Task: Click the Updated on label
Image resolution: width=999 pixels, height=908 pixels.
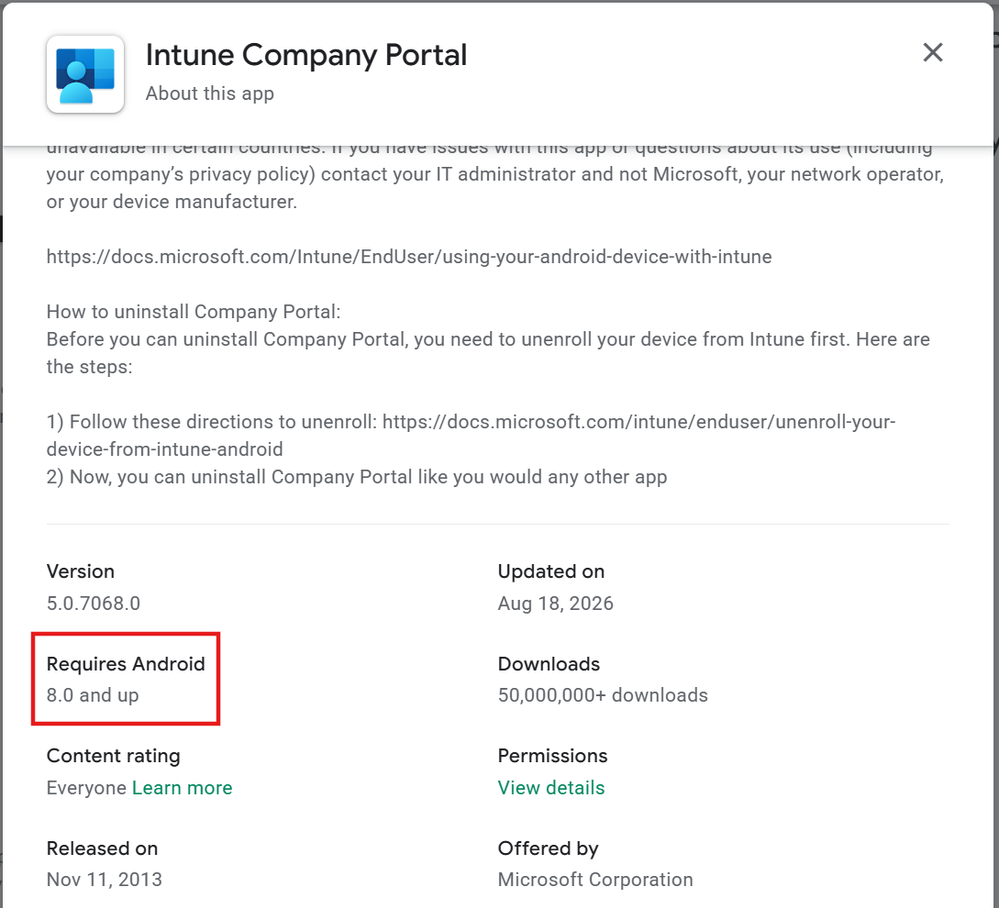Action: [x=551, y=572]
